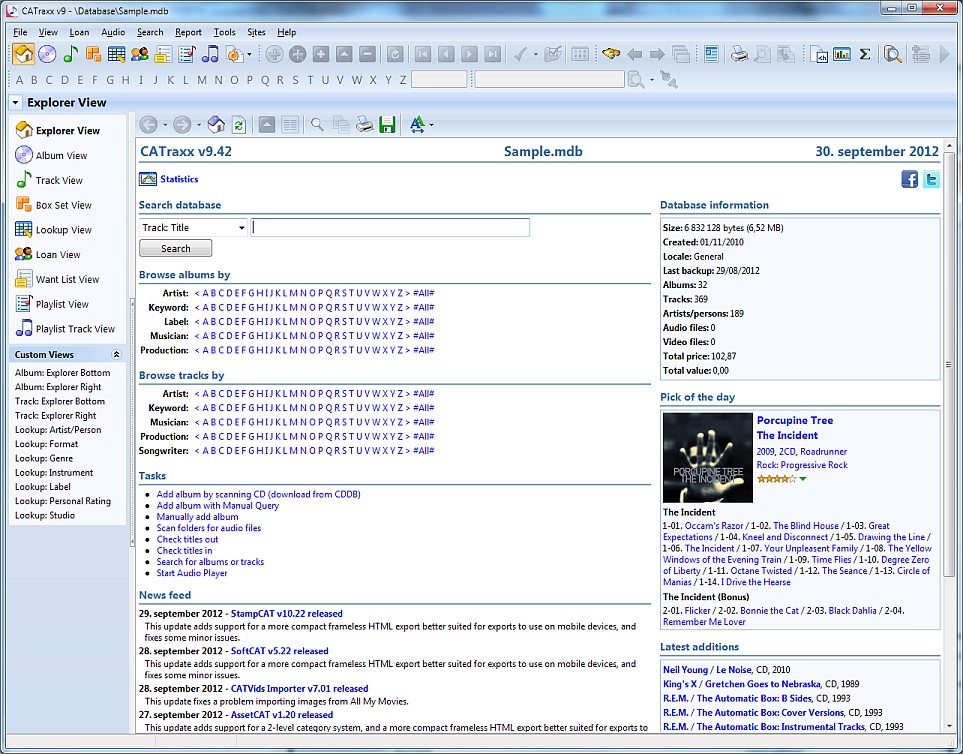Click the magnifier over document icon in main toolbar
This screenshot has width=963, height=754.
coord(892,54)
